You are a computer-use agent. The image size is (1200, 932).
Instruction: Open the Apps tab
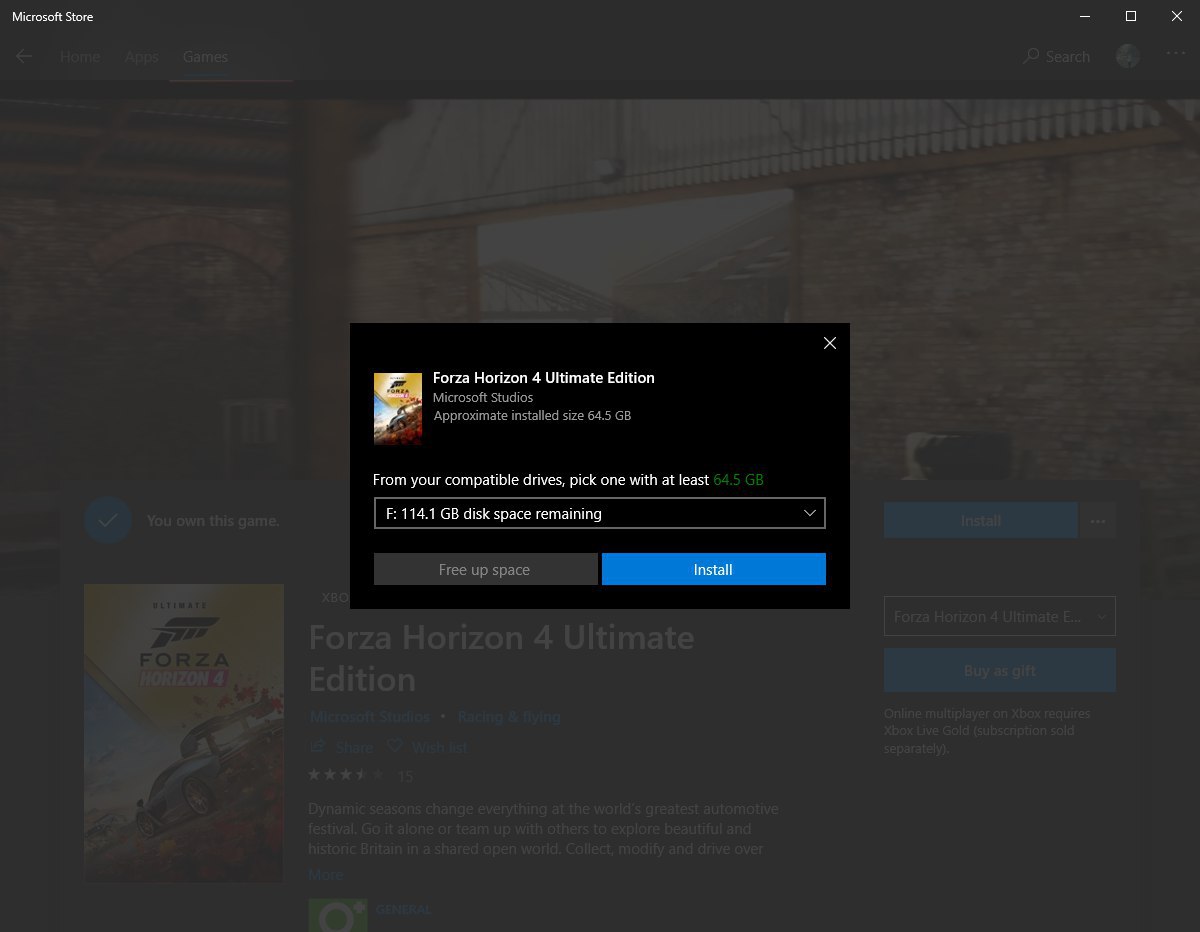[x=142, y=57]
